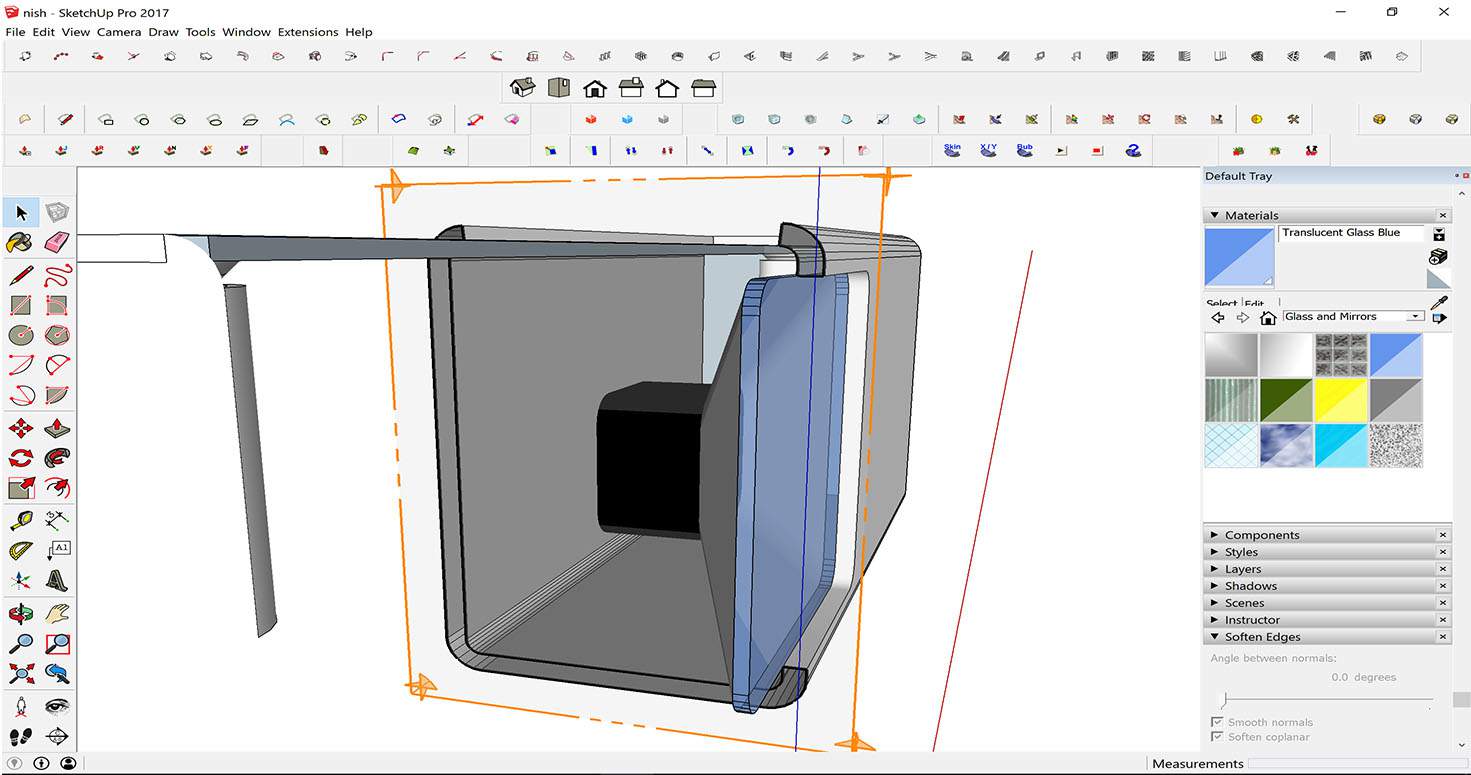Choose the Scale tool
Viewport: 1471px width, 775px height.
tap(21, 488)
